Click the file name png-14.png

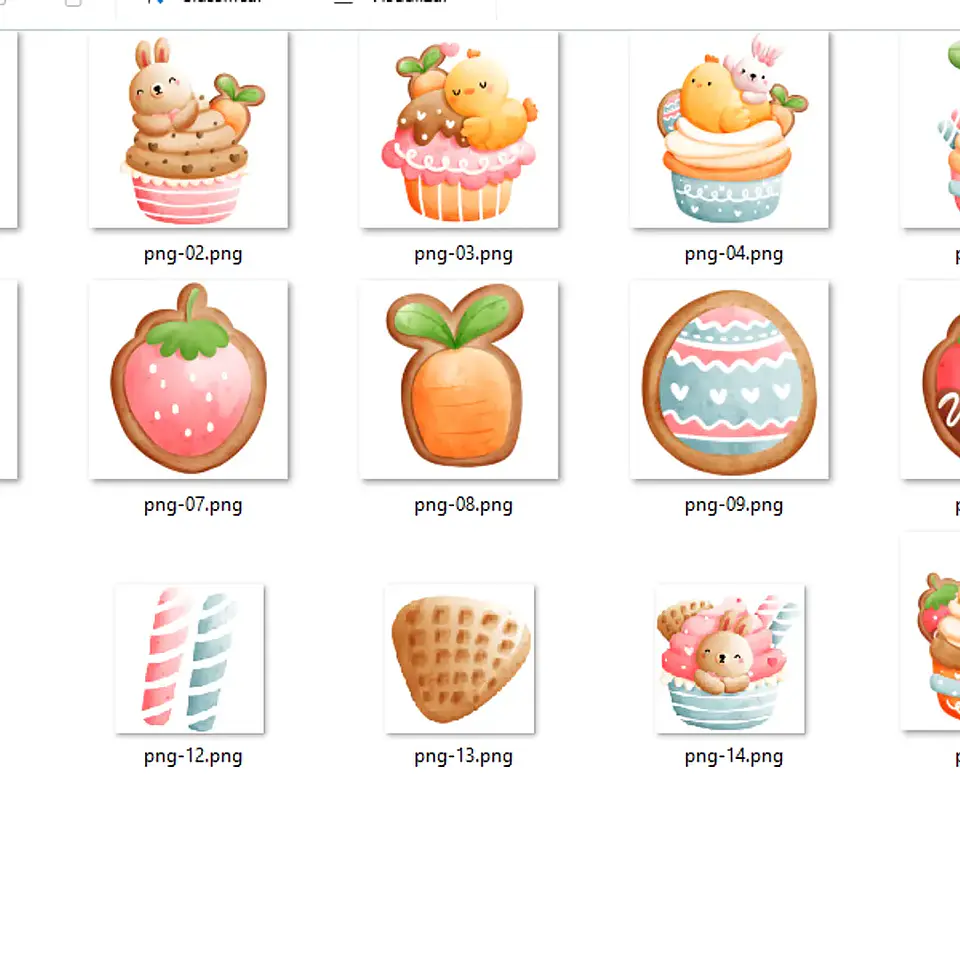click(x=733, y=757)
